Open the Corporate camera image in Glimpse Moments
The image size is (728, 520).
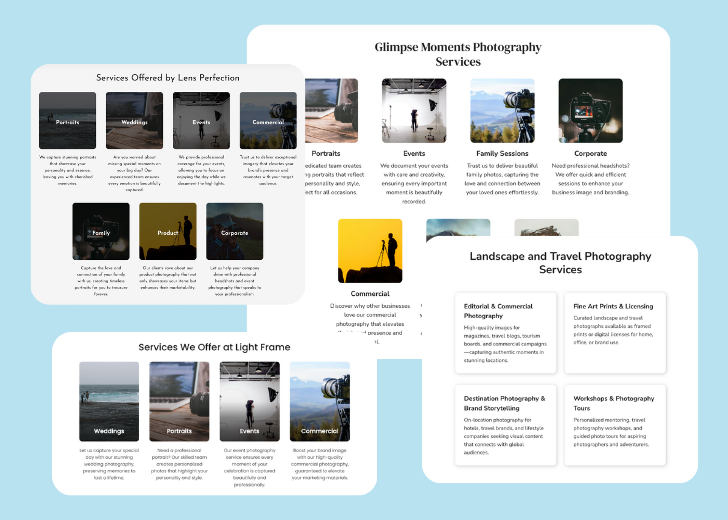click(x=590, y=110)
